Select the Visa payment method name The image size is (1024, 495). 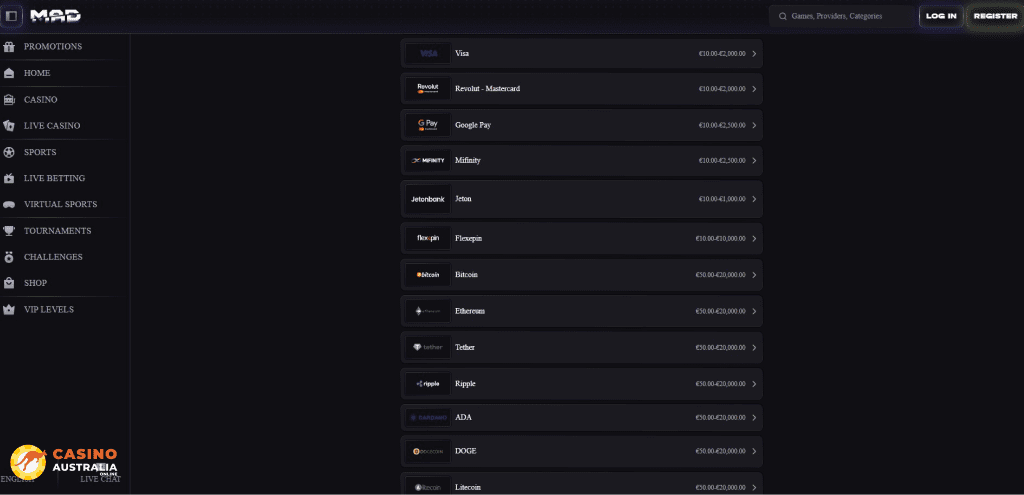point(462,54)
